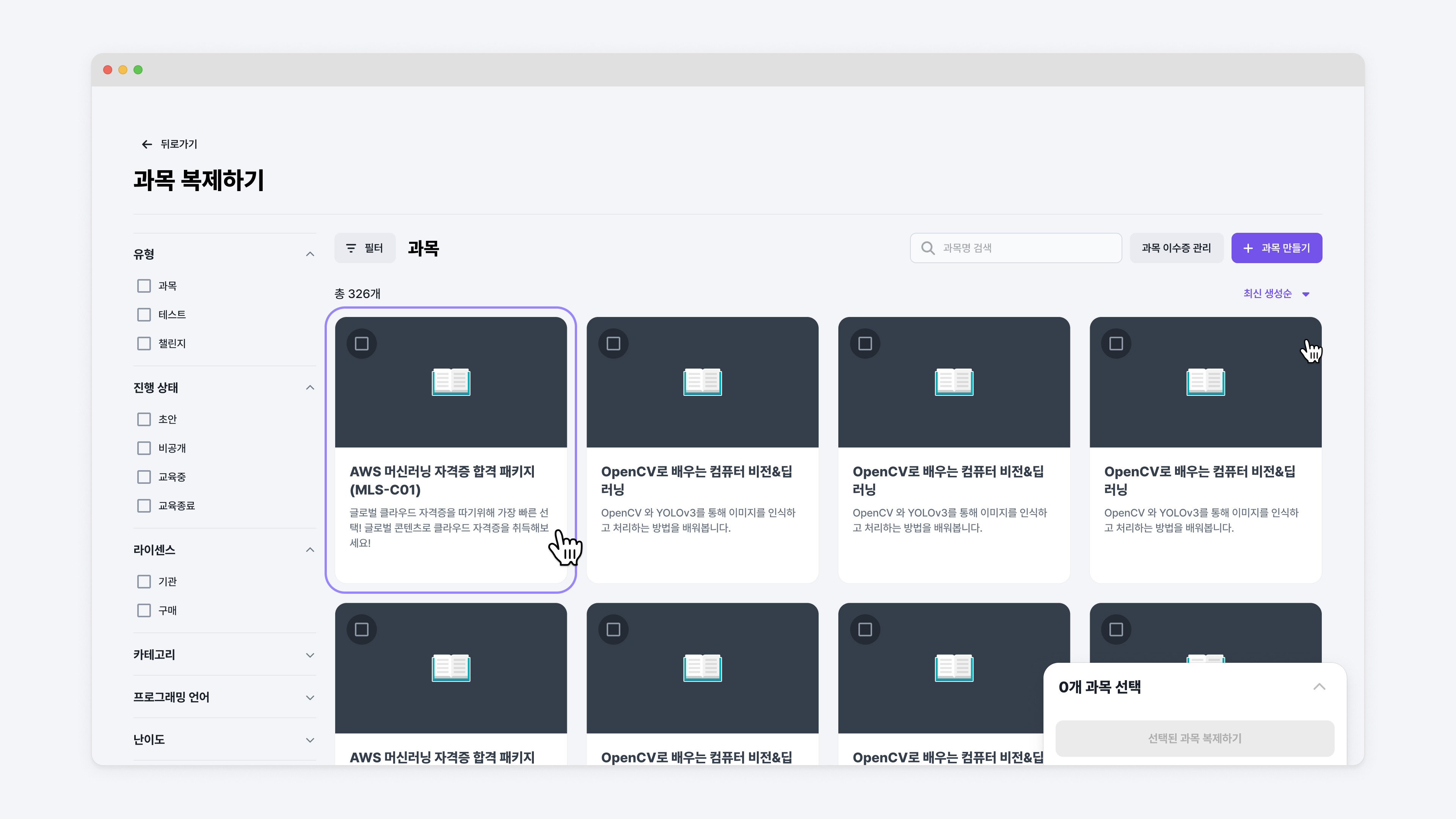
Task: Check the 비공개 status filter
Action: click(x=144, y=448)
